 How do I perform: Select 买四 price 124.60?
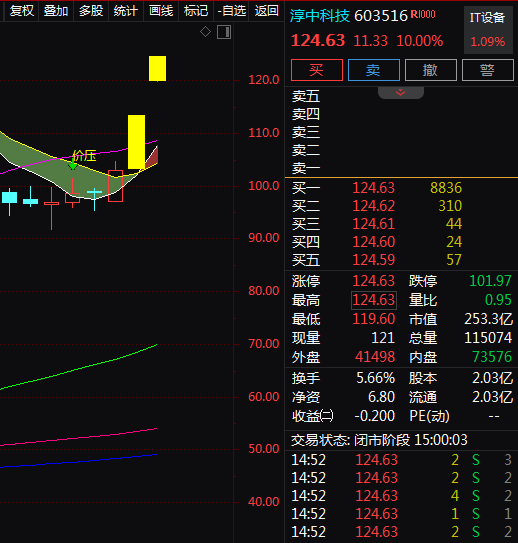[374, 242]
